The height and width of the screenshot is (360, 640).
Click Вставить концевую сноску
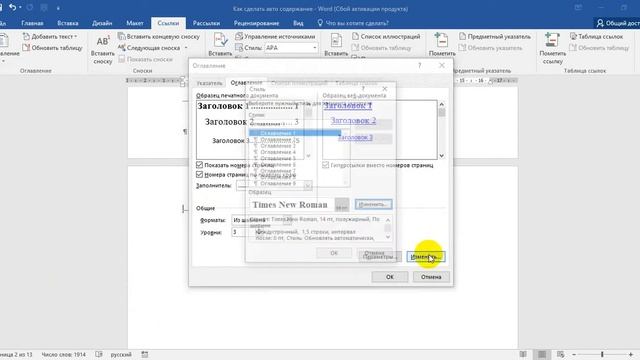coord(159,36)
